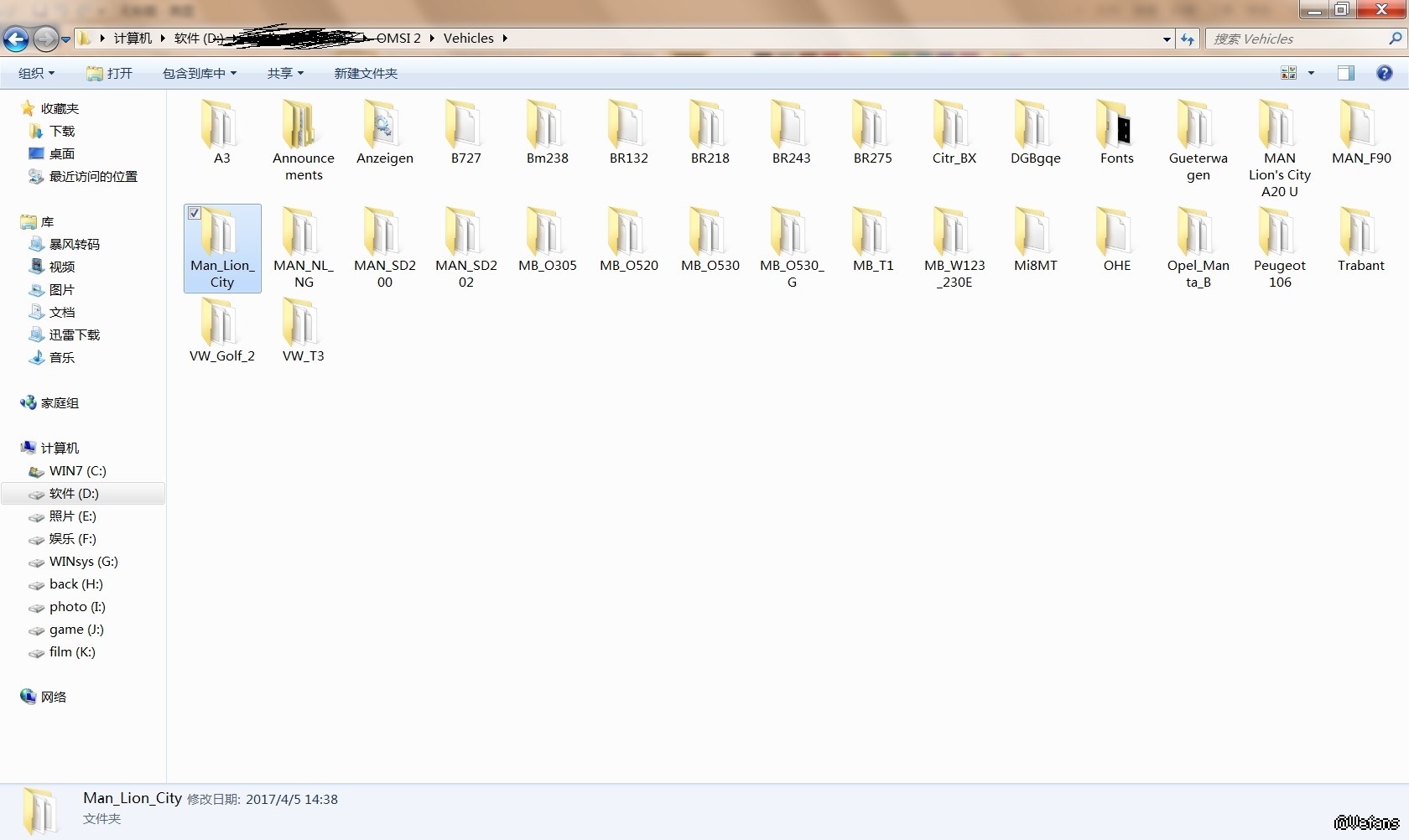The height and width of the screenshot is (840, 1409).
Task: Select OMSI 2 in the address path
Action: pyautogui.click(x=398, y=39)
